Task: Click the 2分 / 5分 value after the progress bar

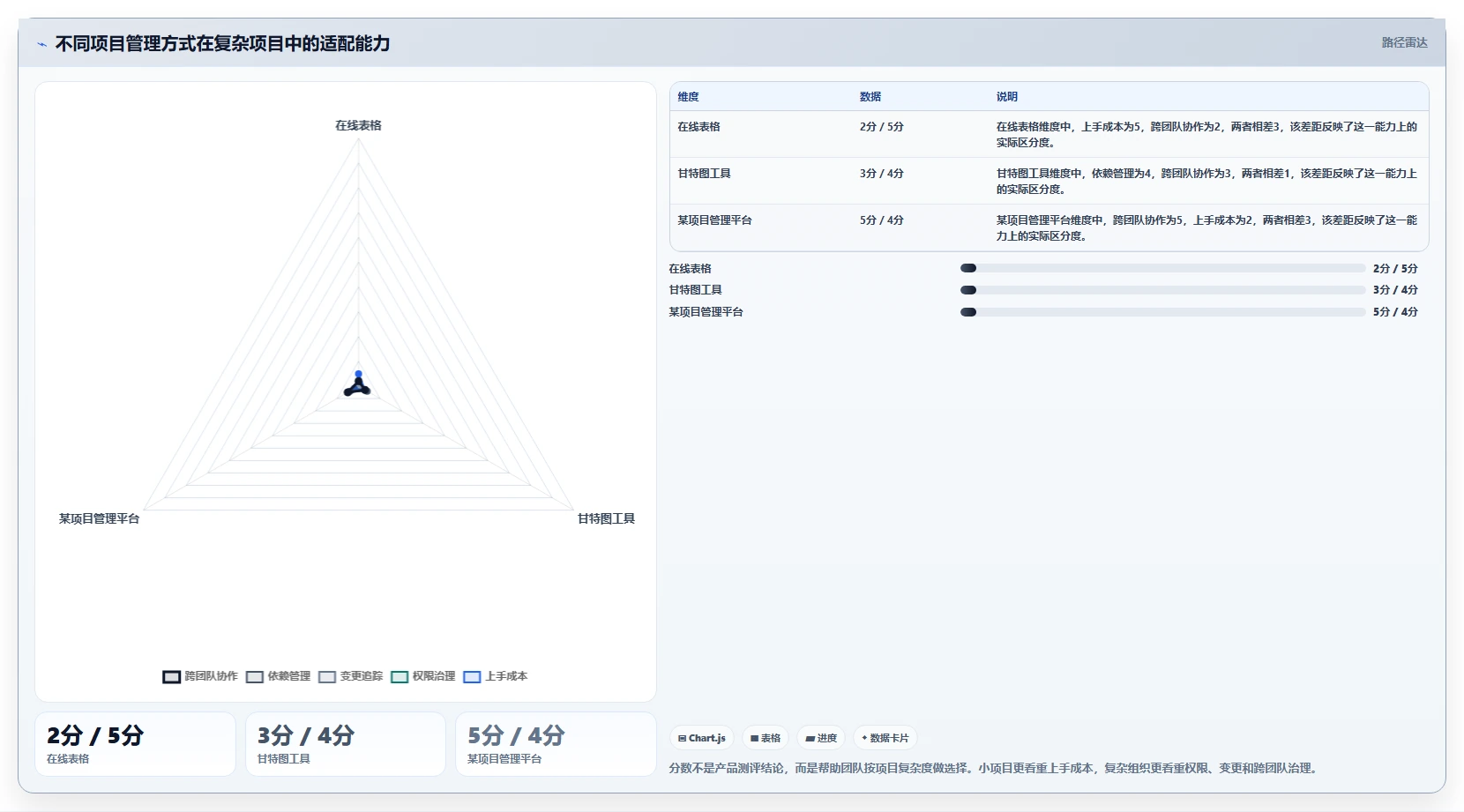Action: pos(1395,269)
